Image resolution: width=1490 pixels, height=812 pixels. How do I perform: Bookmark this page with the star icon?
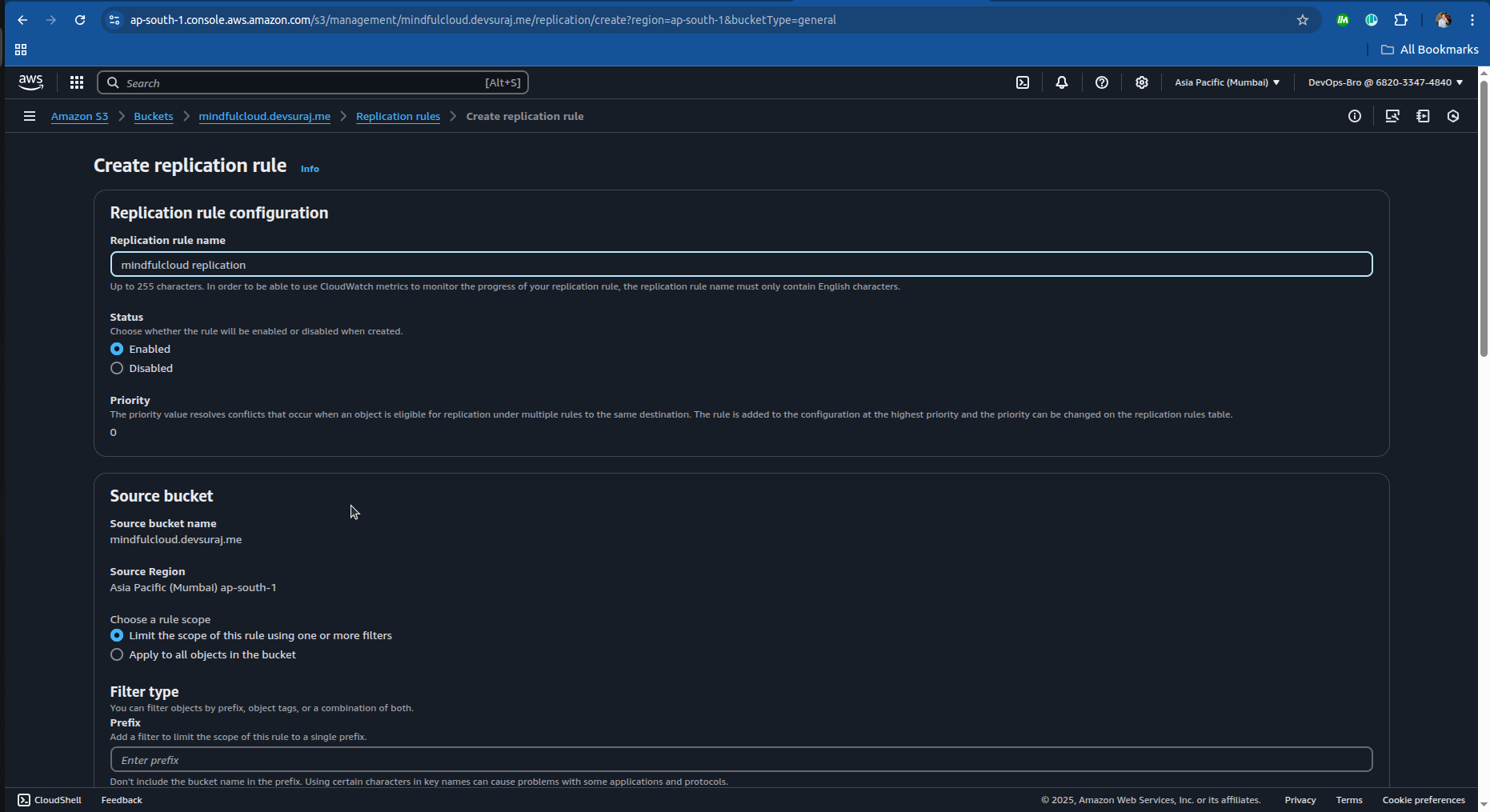[x=1303, y=20]
